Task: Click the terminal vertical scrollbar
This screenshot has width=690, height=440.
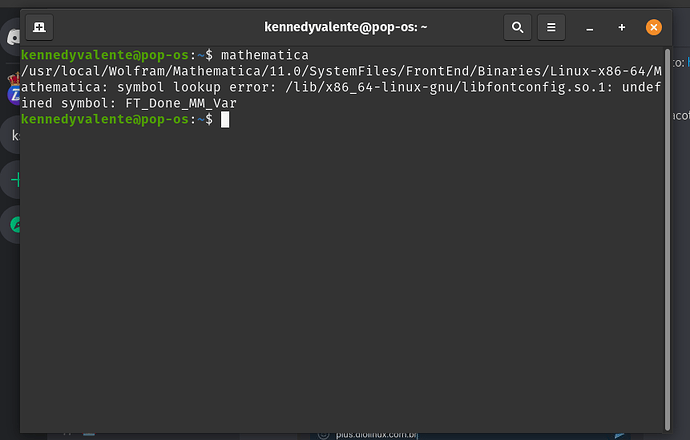Action: [x=667, y=240]
